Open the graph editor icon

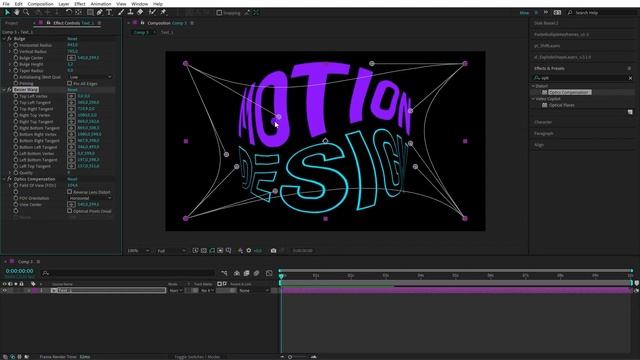click(269, 273)
